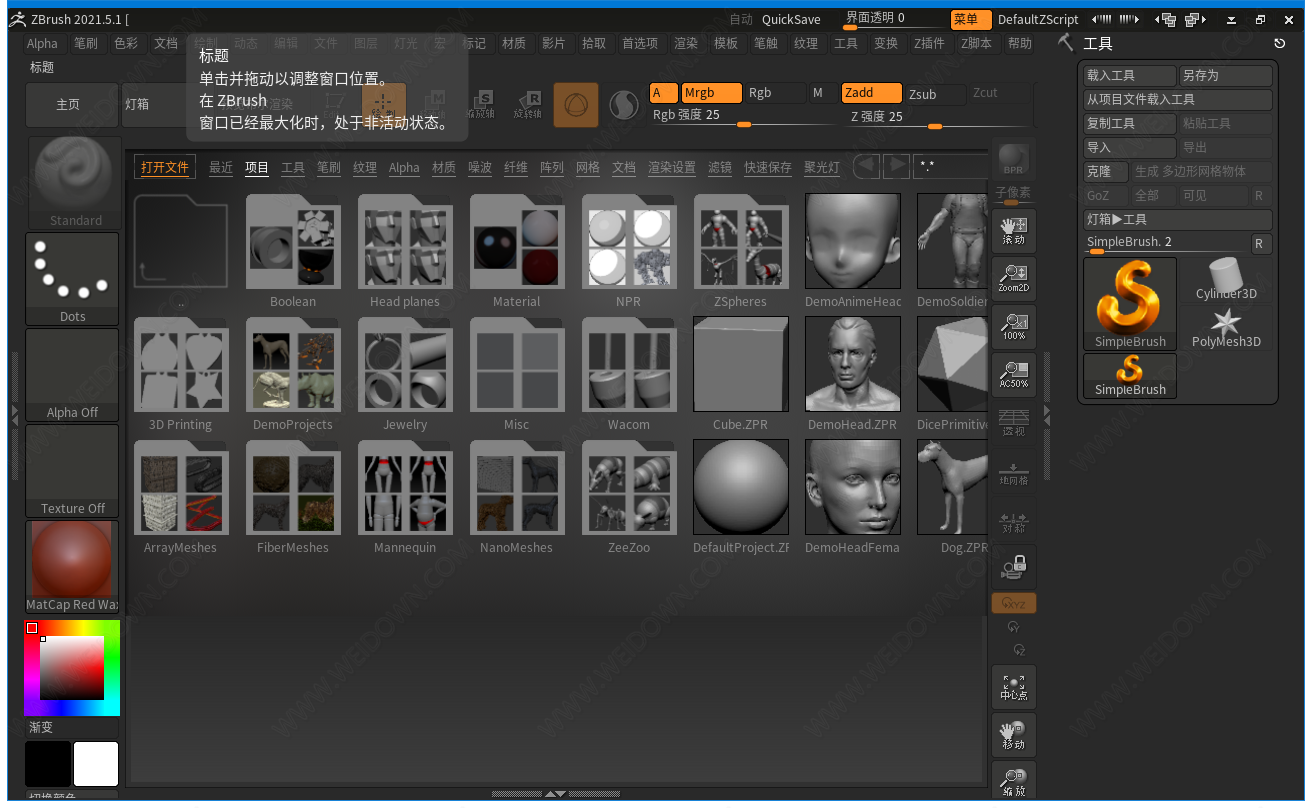Click the QuickSave button
The image size is (1312, 808).
791,19
